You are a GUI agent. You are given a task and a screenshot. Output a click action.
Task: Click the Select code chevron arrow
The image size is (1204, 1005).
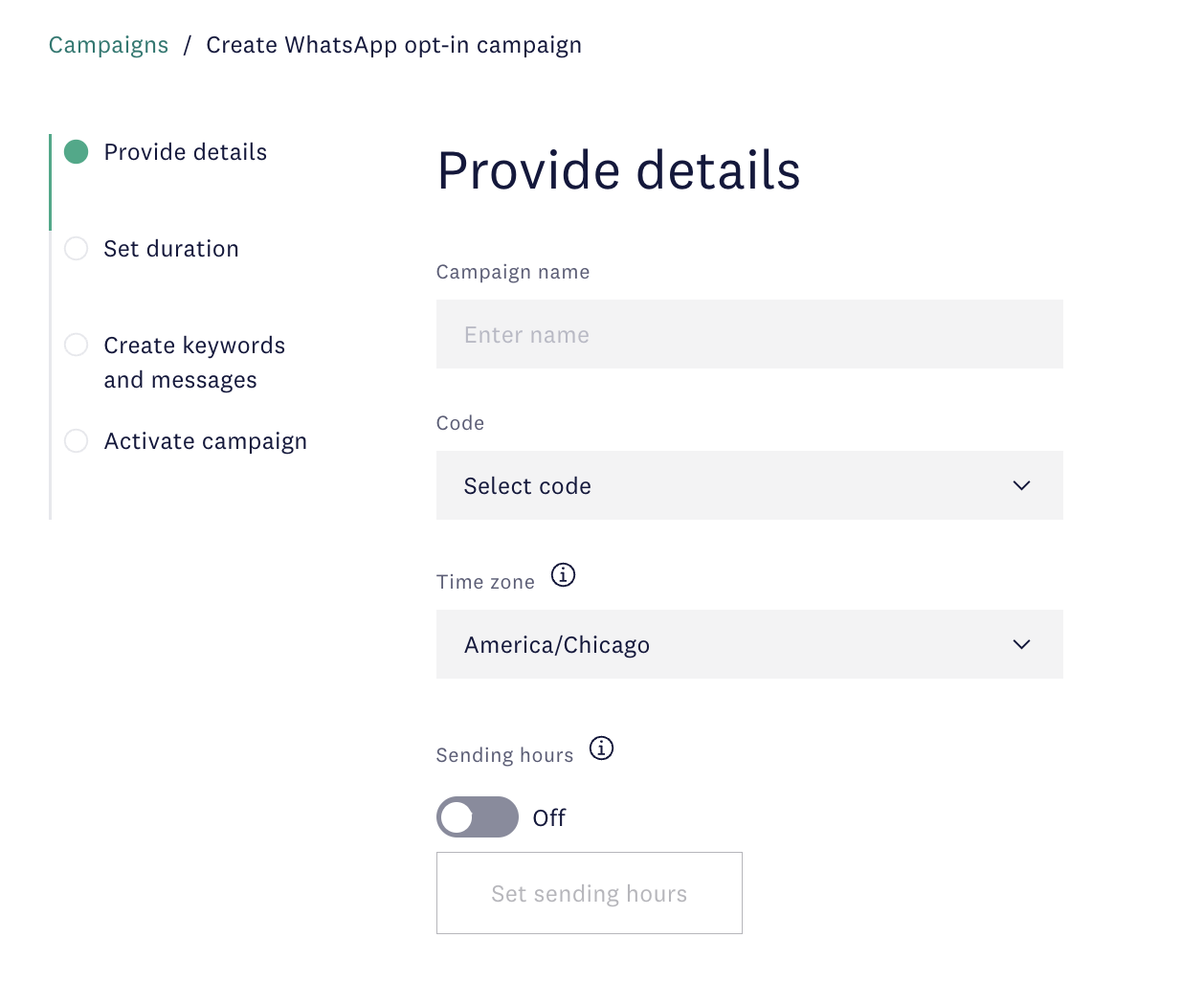coord(1021,485)
